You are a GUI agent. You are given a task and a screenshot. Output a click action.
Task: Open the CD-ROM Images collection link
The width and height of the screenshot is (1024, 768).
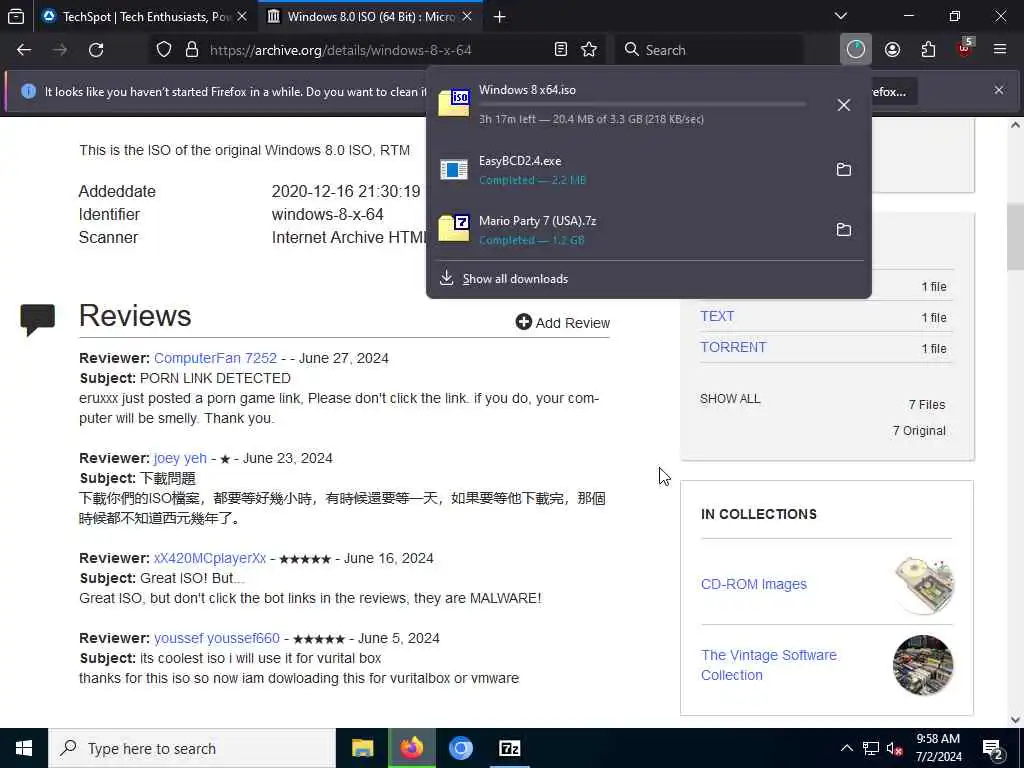(x=754, y=584)
